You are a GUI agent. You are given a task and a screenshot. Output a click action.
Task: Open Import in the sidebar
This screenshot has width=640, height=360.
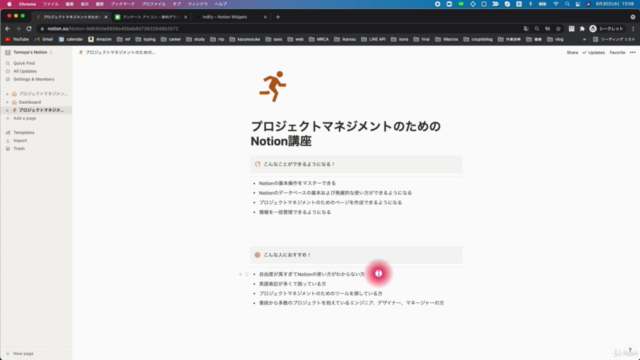20,140
